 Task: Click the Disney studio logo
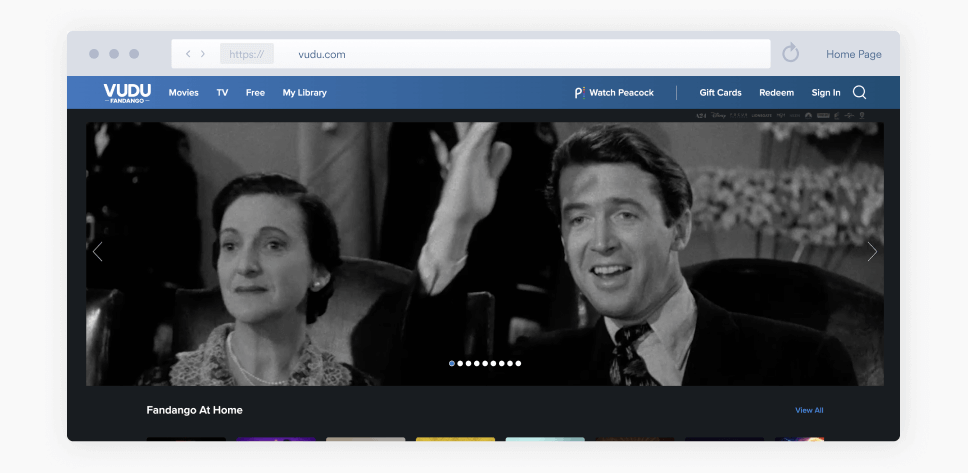[x=718, y=115]
